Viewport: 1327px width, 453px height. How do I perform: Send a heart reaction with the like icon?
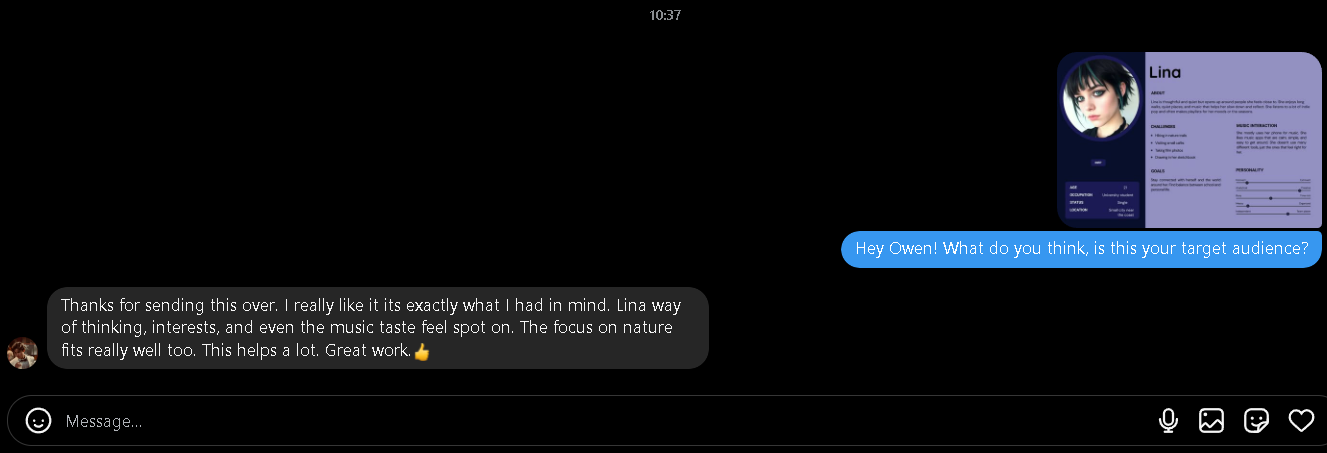[1301, 421]
